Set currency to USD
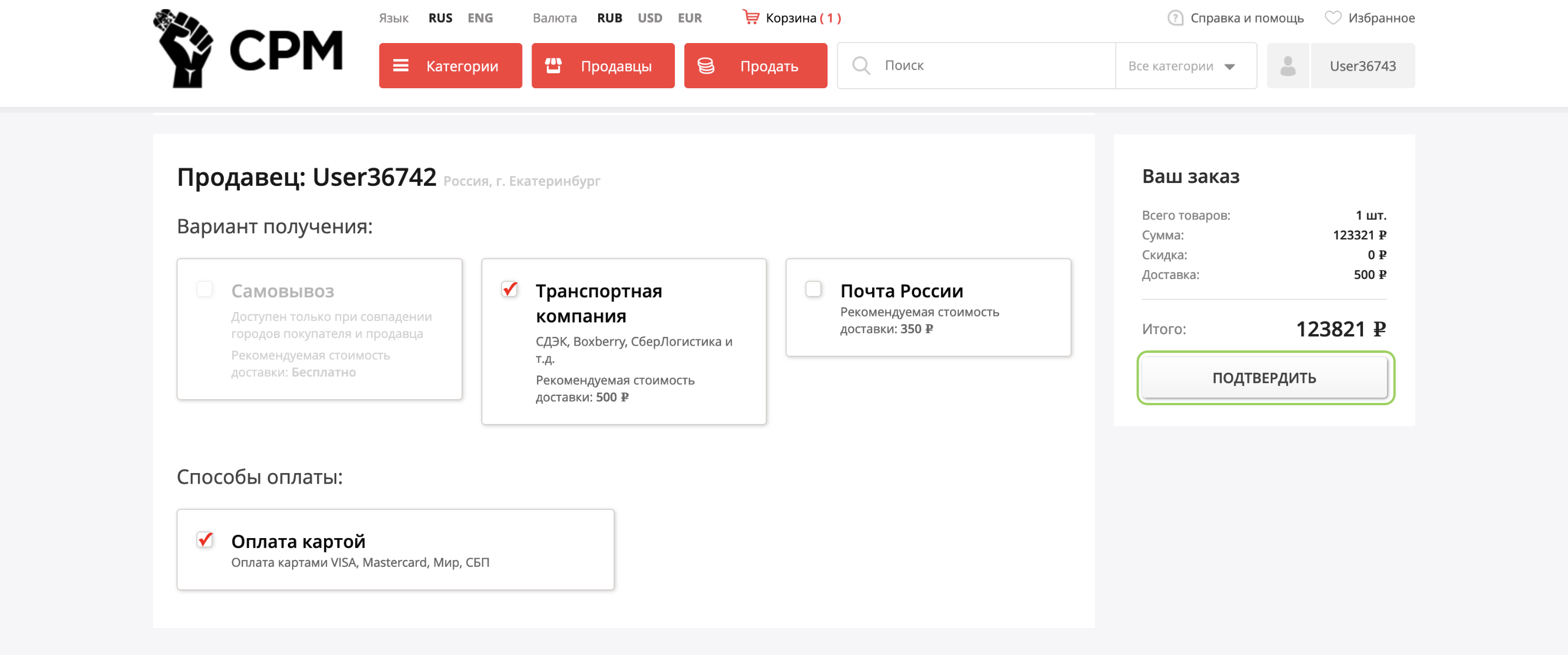The image size is (1568, 655). [x=649, y=18]
